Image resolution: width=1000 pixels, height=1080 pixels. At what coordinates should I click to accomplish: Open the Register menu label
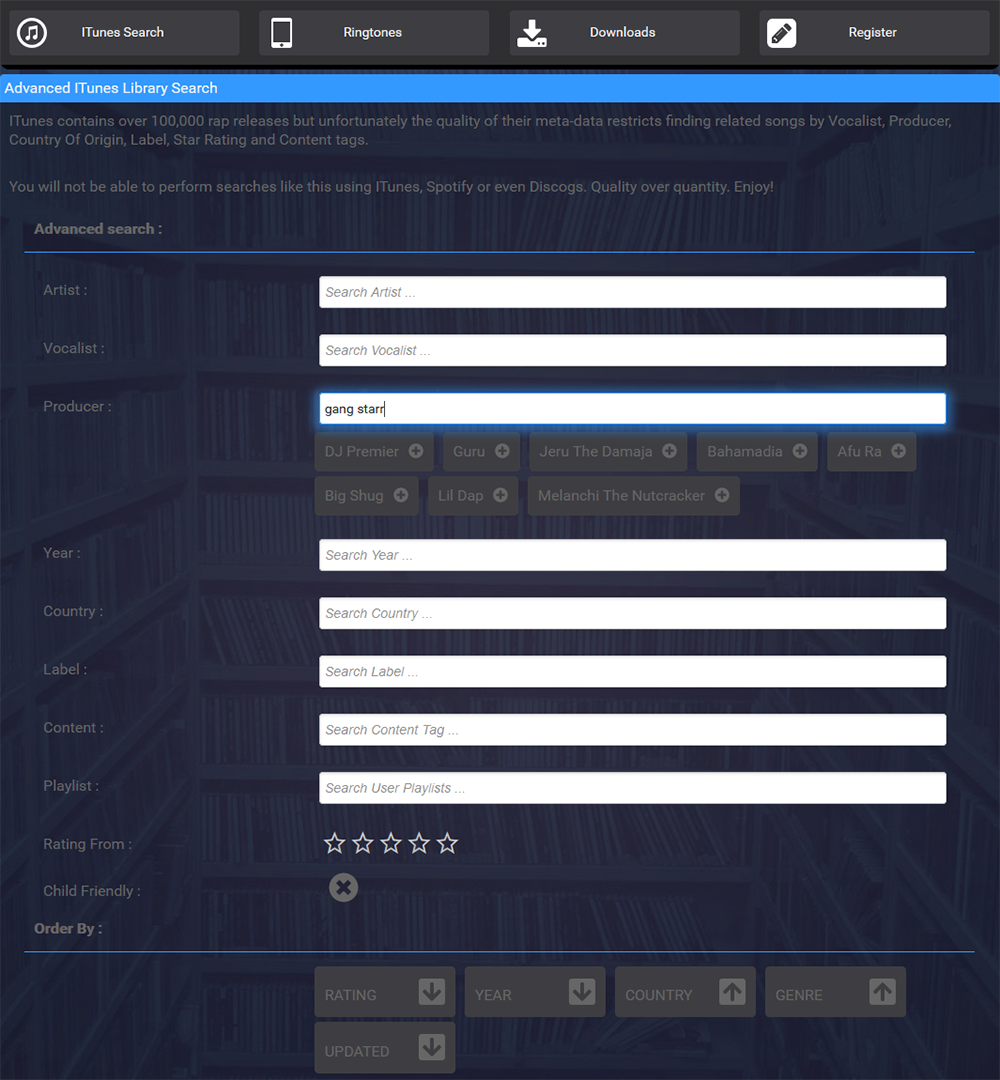point(873,32)
